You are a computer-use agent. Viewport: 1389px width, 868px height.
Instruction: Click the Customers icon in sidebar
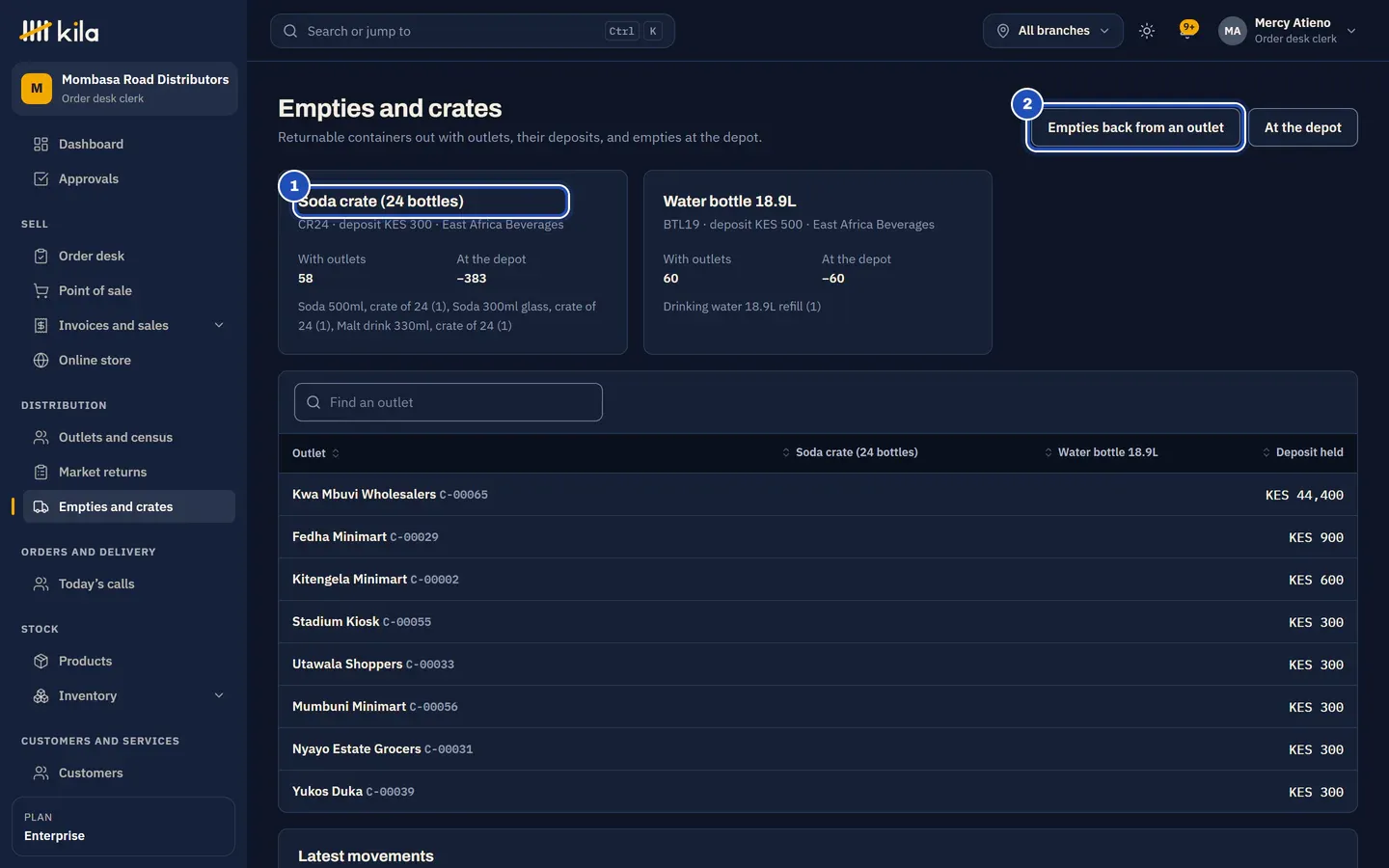(x=41, y=773)
